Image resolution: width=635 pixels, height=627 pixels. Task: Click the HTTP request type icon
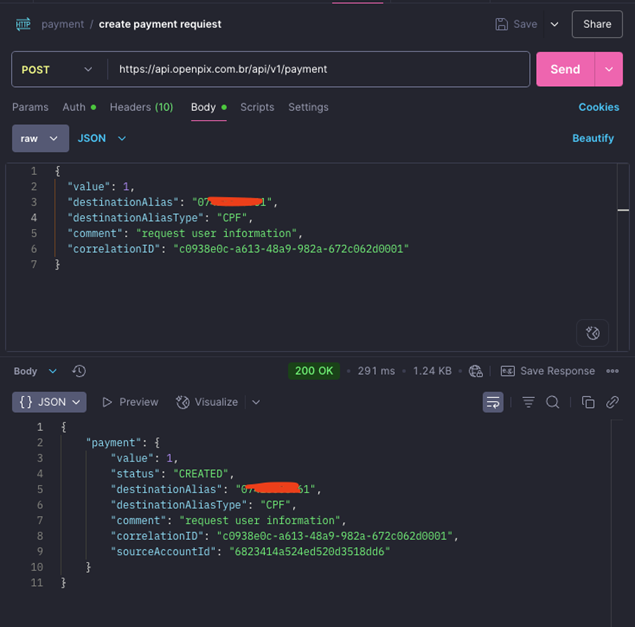point(23,24)
